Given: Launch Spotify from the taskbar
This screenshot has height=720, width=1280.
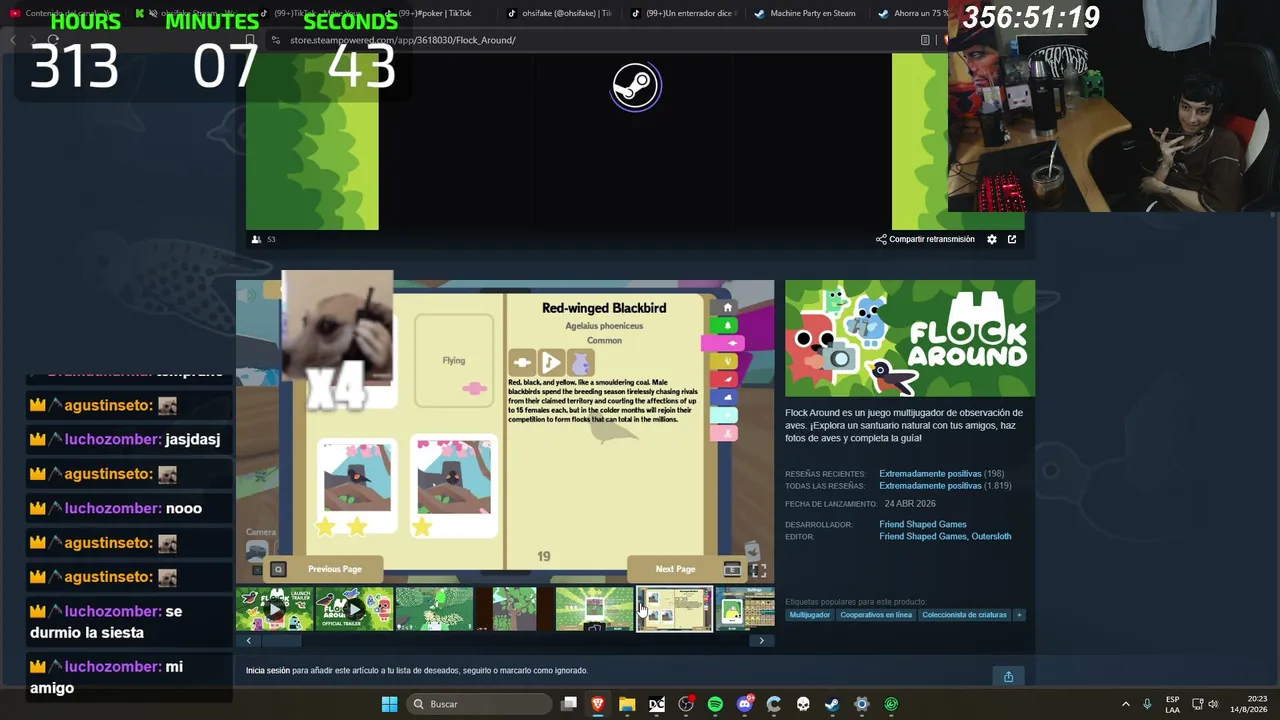Looking at the screenshot, I should pos(715,704).
